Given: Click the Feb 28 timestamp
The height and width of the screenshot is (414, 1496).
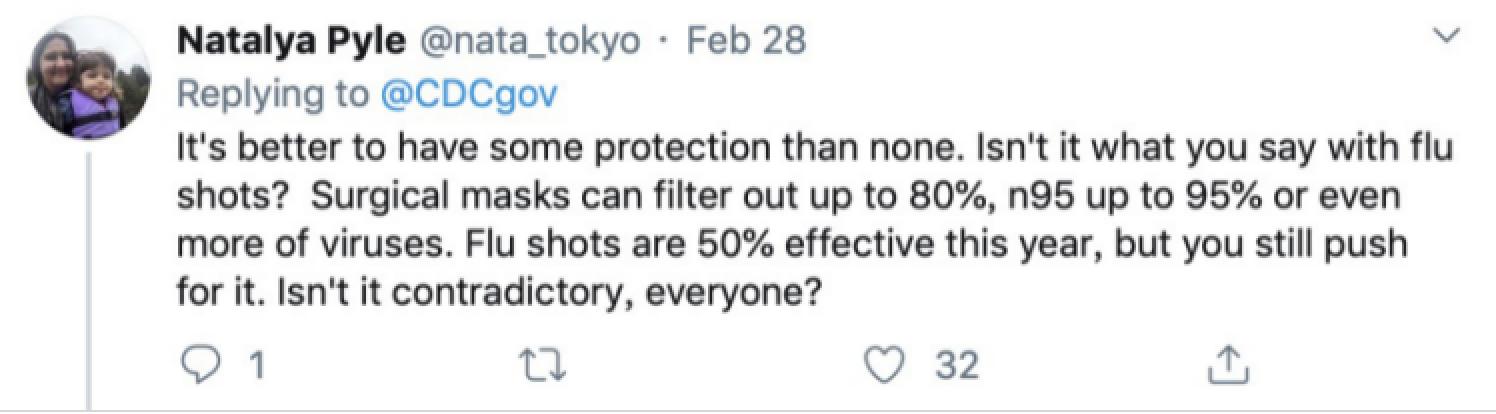Looking at the screenshot, I should point(750,43).
